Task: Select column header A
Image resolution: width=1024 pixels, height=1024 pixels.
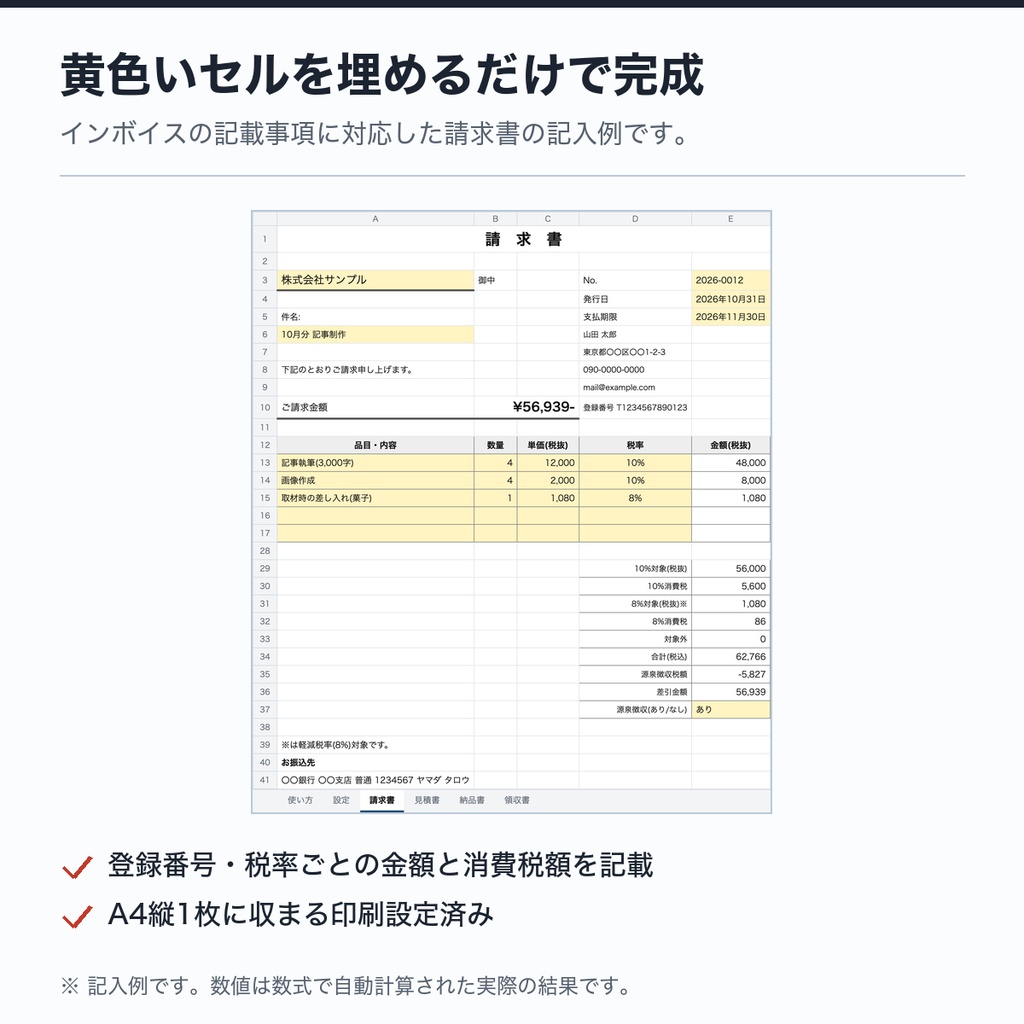Action: (x=376, y=219)
